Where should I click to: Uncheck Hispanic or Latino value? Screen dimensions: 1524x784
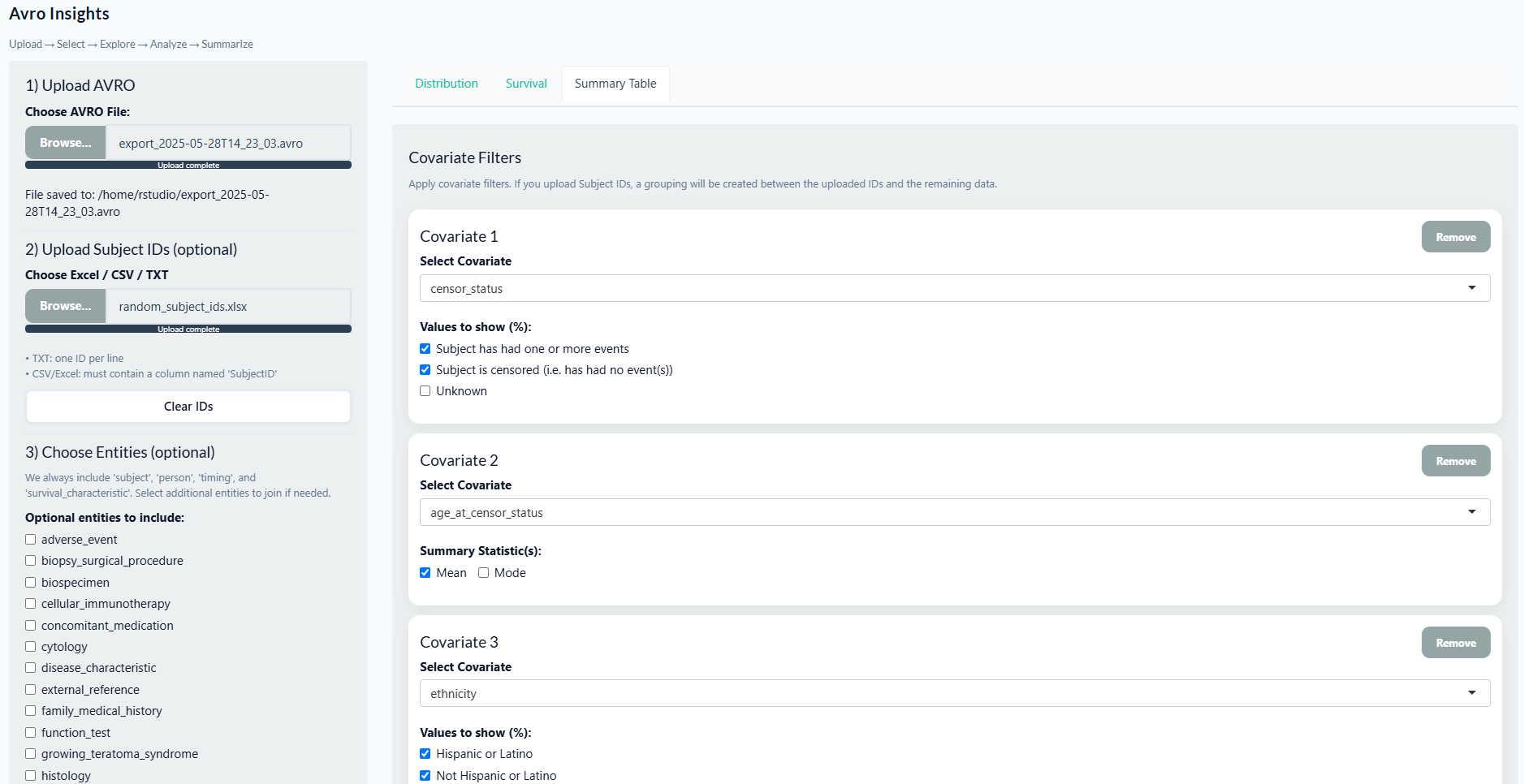425,754
